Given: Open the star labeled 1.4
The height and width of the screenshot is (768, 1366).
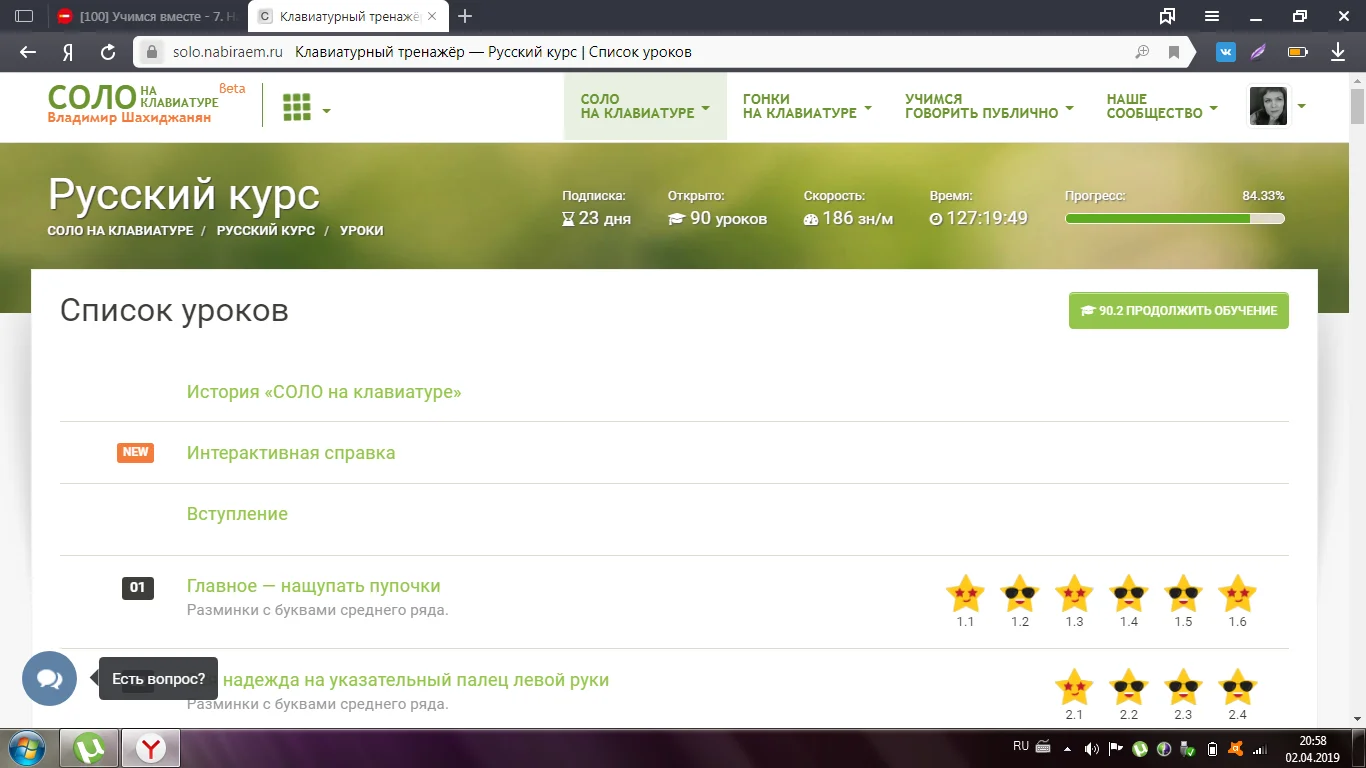Looking at the screenshot, I should [1129, 593].
